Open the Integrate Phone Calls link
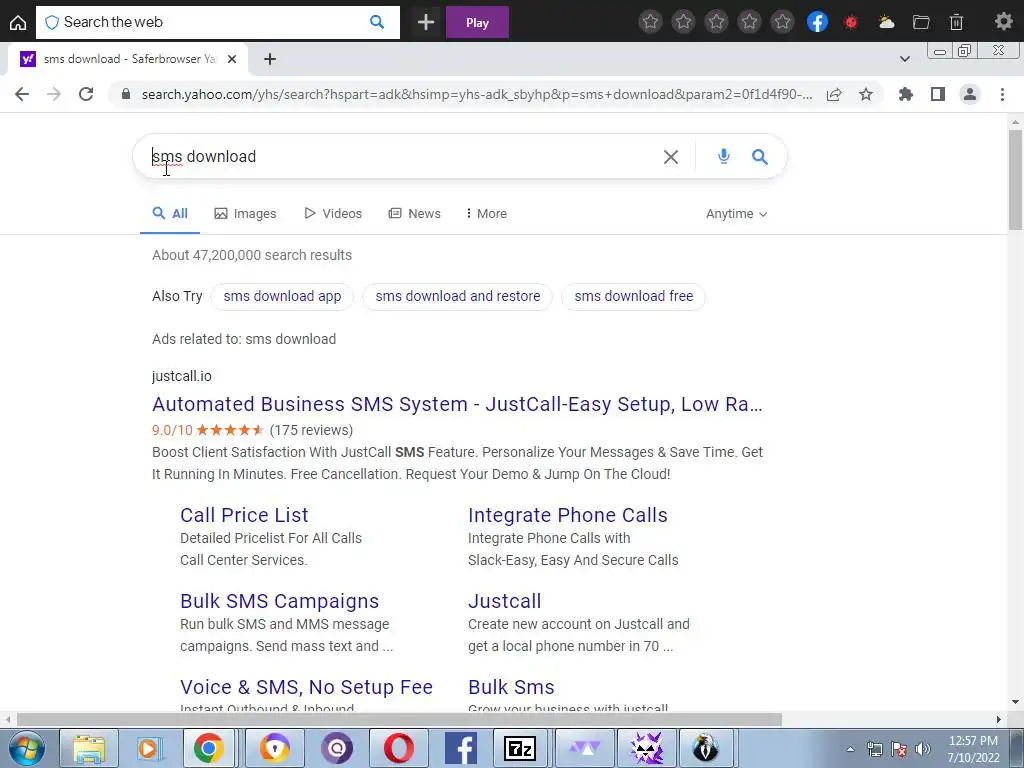Image resolution: width=1024 pixels, height=768 pixels. pyautogui.click(x=568, y=515)
